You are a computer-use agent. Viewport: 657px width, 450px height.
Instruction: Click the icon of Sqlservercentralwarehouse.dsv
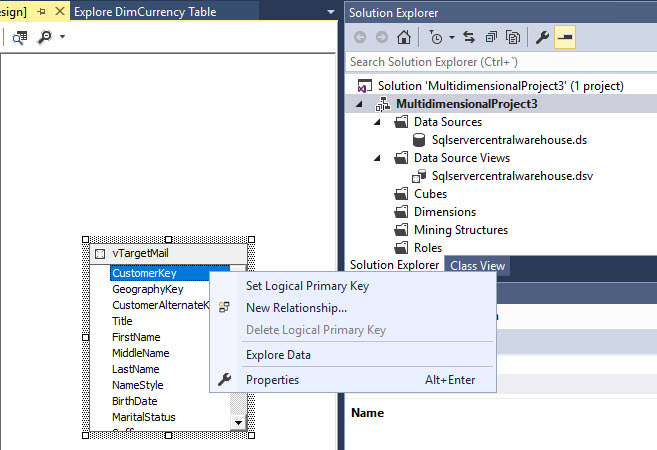[419, 176]
